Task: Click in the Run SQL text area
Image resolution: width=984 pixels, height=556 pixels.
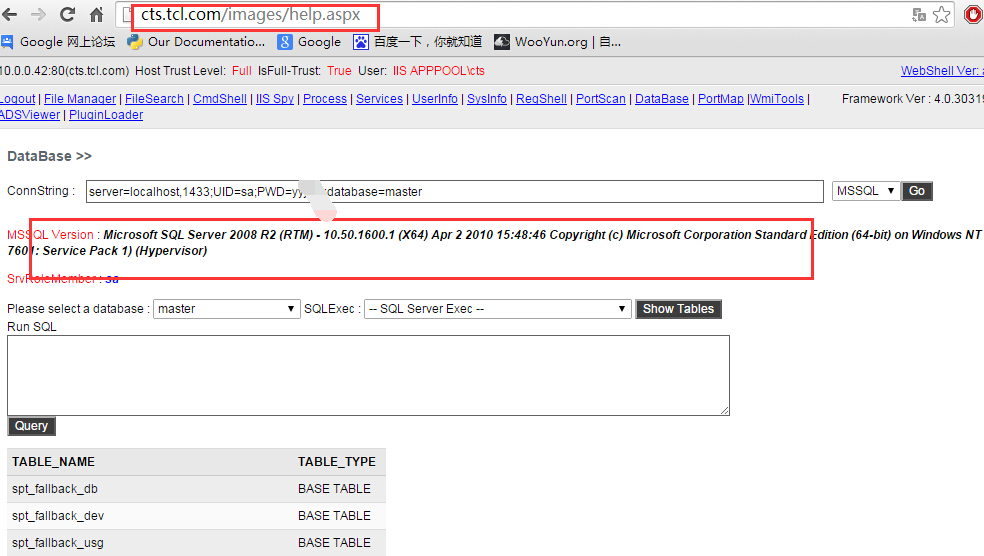Action: (x=368, y=375)
